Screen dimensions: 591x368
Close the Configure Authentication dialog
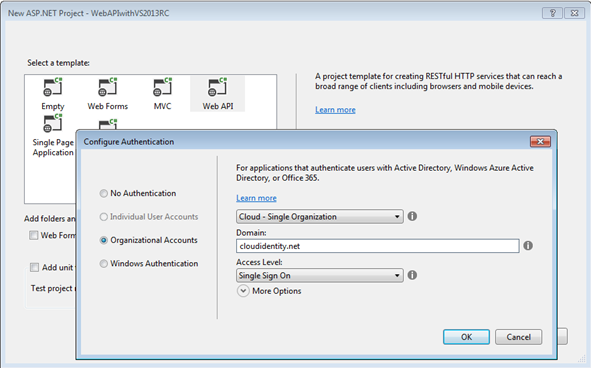tap(540, 141)
